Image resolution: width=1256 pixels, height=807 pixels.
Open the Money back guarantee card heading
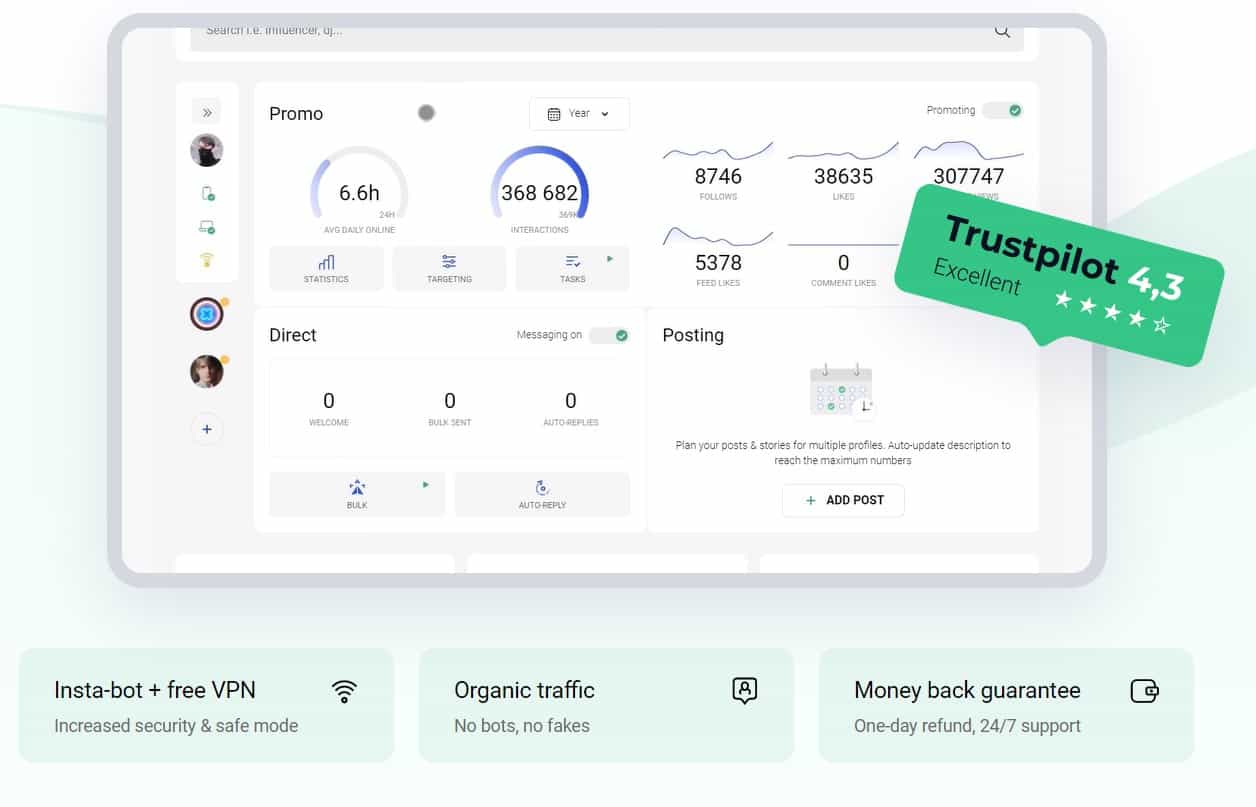(967, 690)
